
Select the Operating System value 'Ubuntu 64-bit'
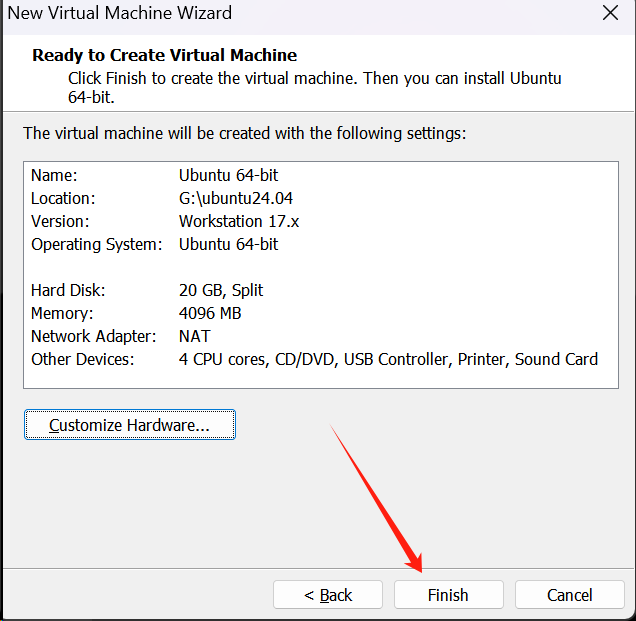coord(228,244)
